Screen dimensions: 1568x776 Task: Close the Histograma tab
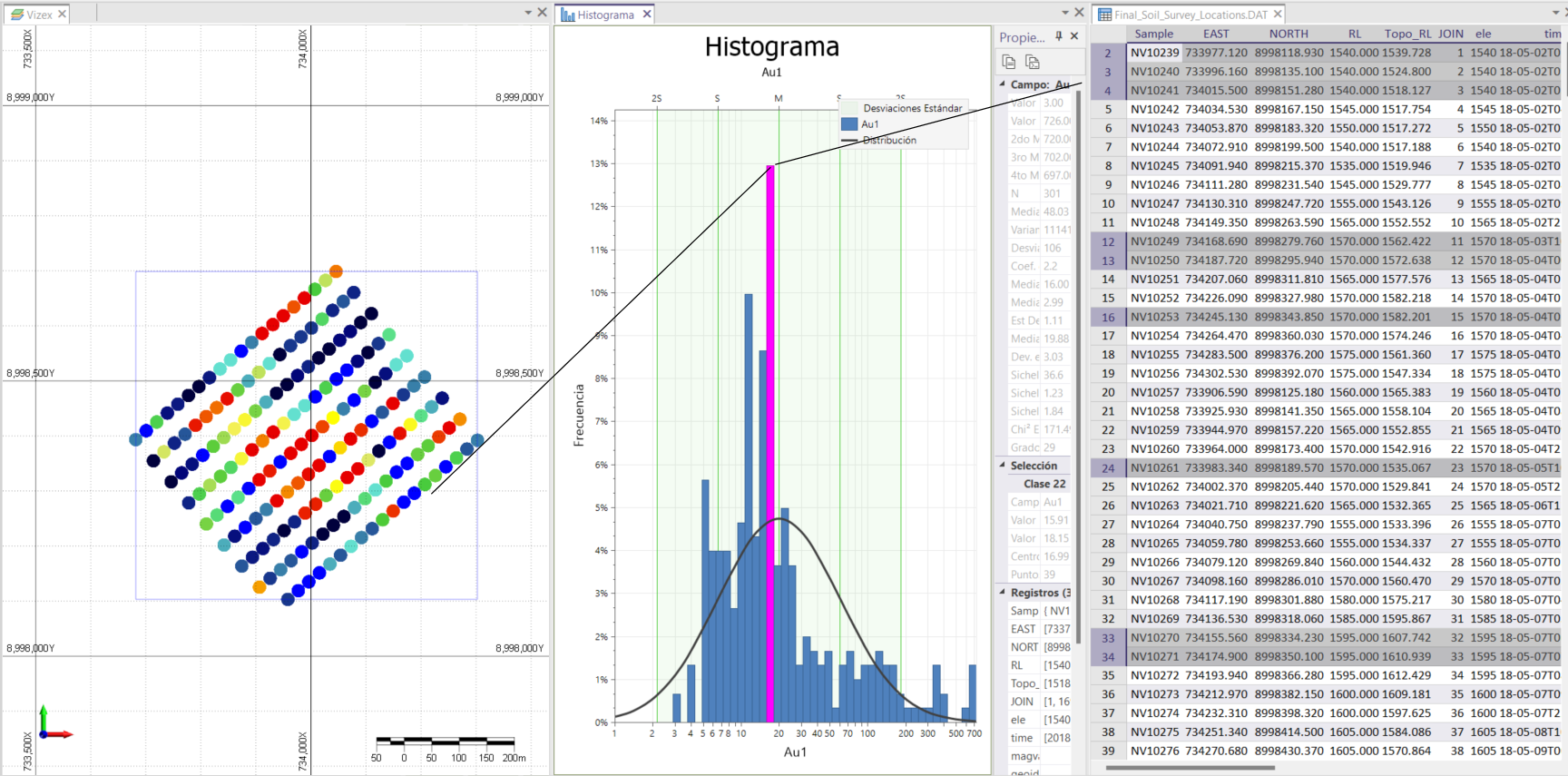coord(647,15)
